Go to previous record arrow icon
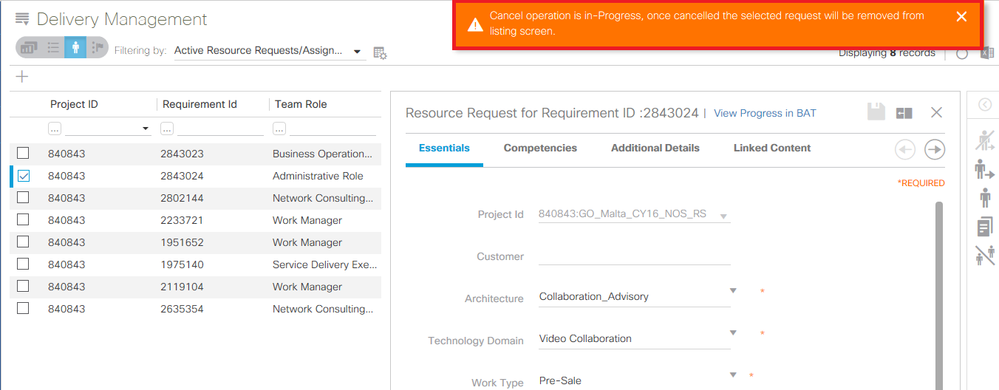The height and width of the screenshot is (390, 999). pyautogui.click(x=905, y=150)
